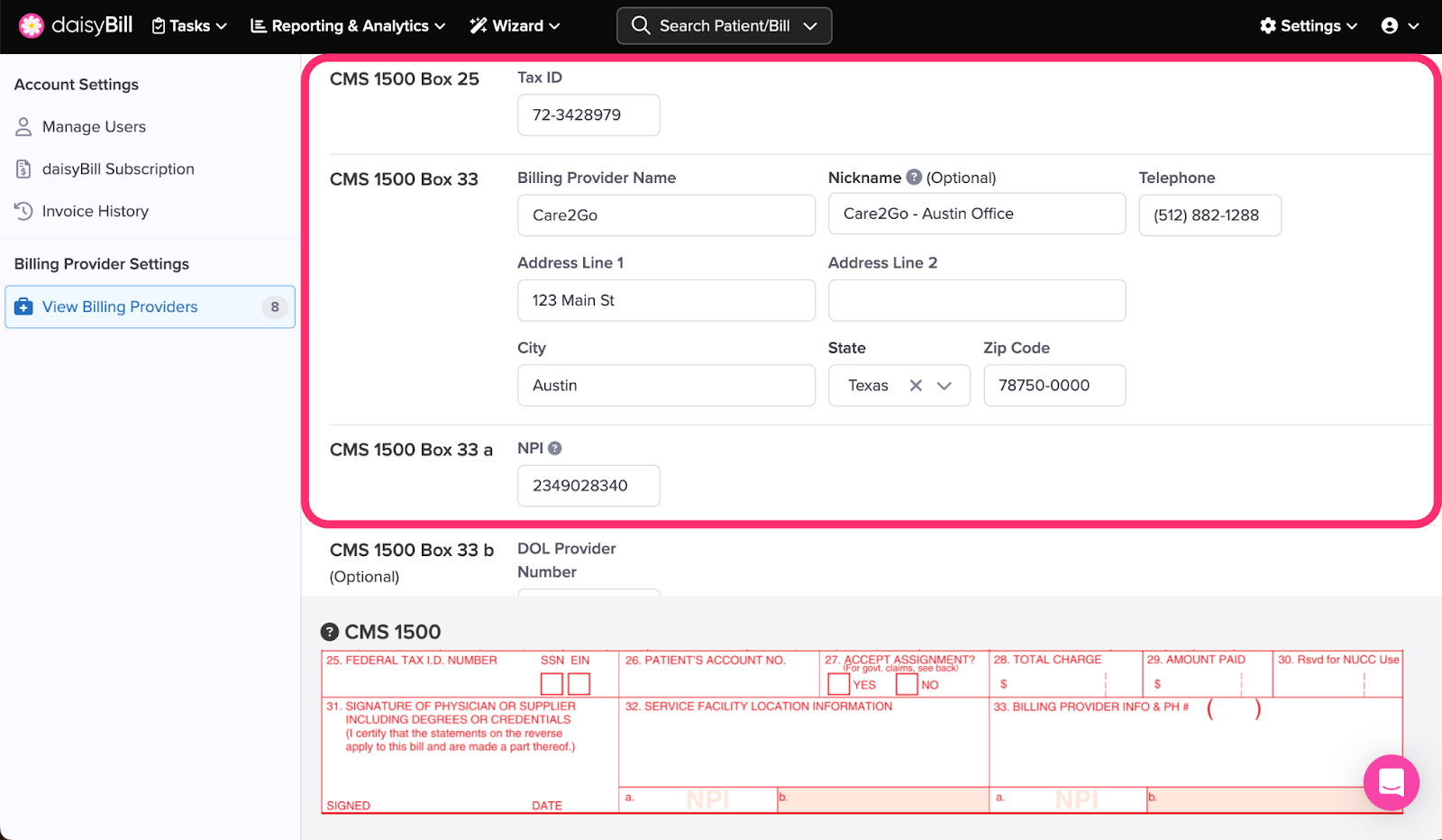Check the EIN box on CMS form
This screenshot has width=1442, height=840.
pyautogui.click(x=580, y=684)
